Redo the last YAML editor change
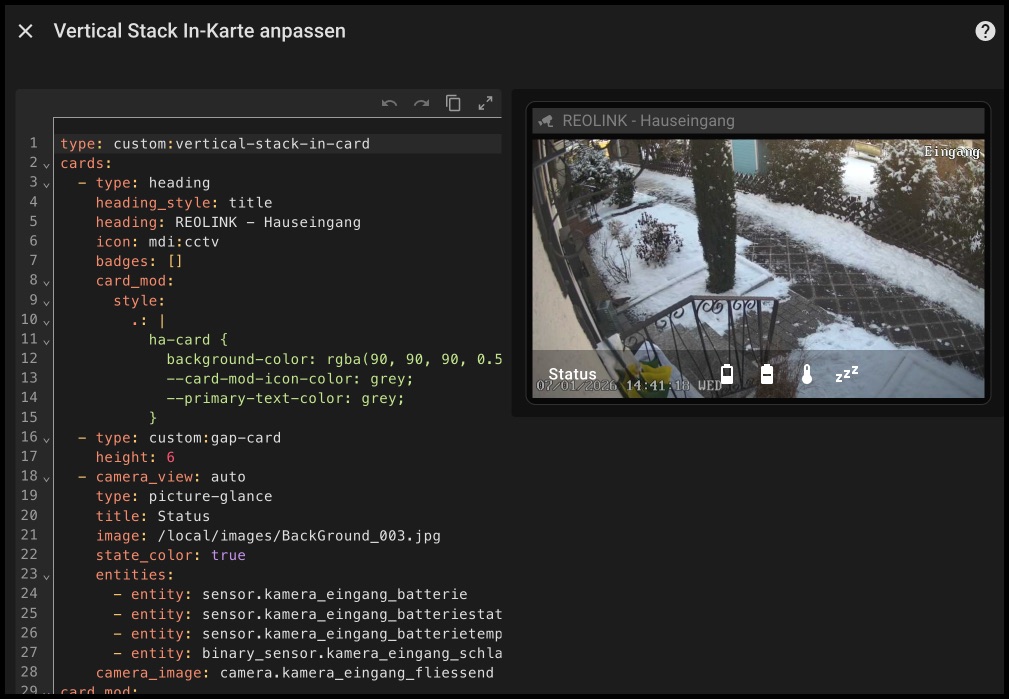 pyautogui.click(x=422, y=103)
